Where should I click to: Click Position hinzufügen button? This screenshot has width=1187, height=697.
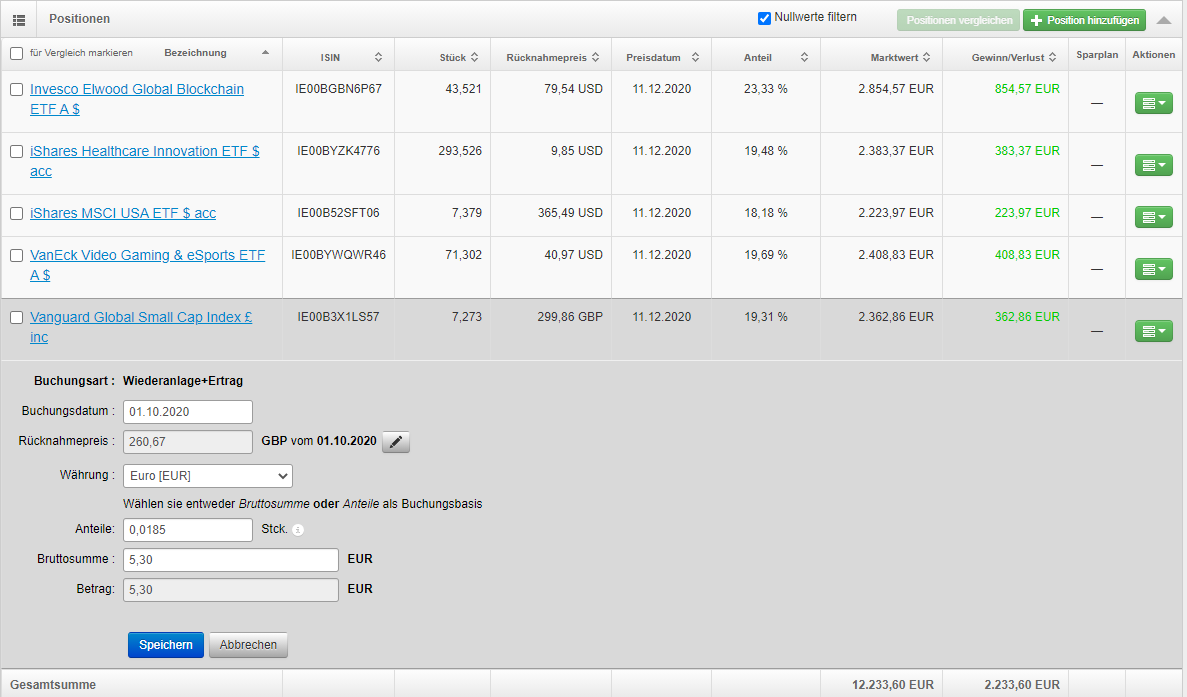1085,20
